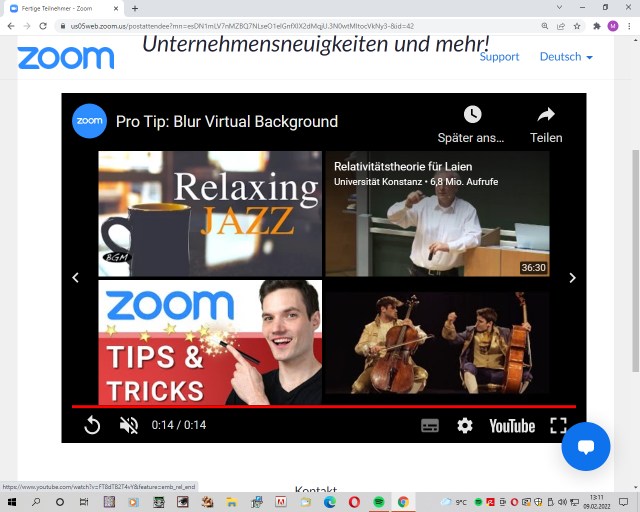Show previous suggested videos arrow
This screenshot has width=640, height=512.
pos(76,278)
